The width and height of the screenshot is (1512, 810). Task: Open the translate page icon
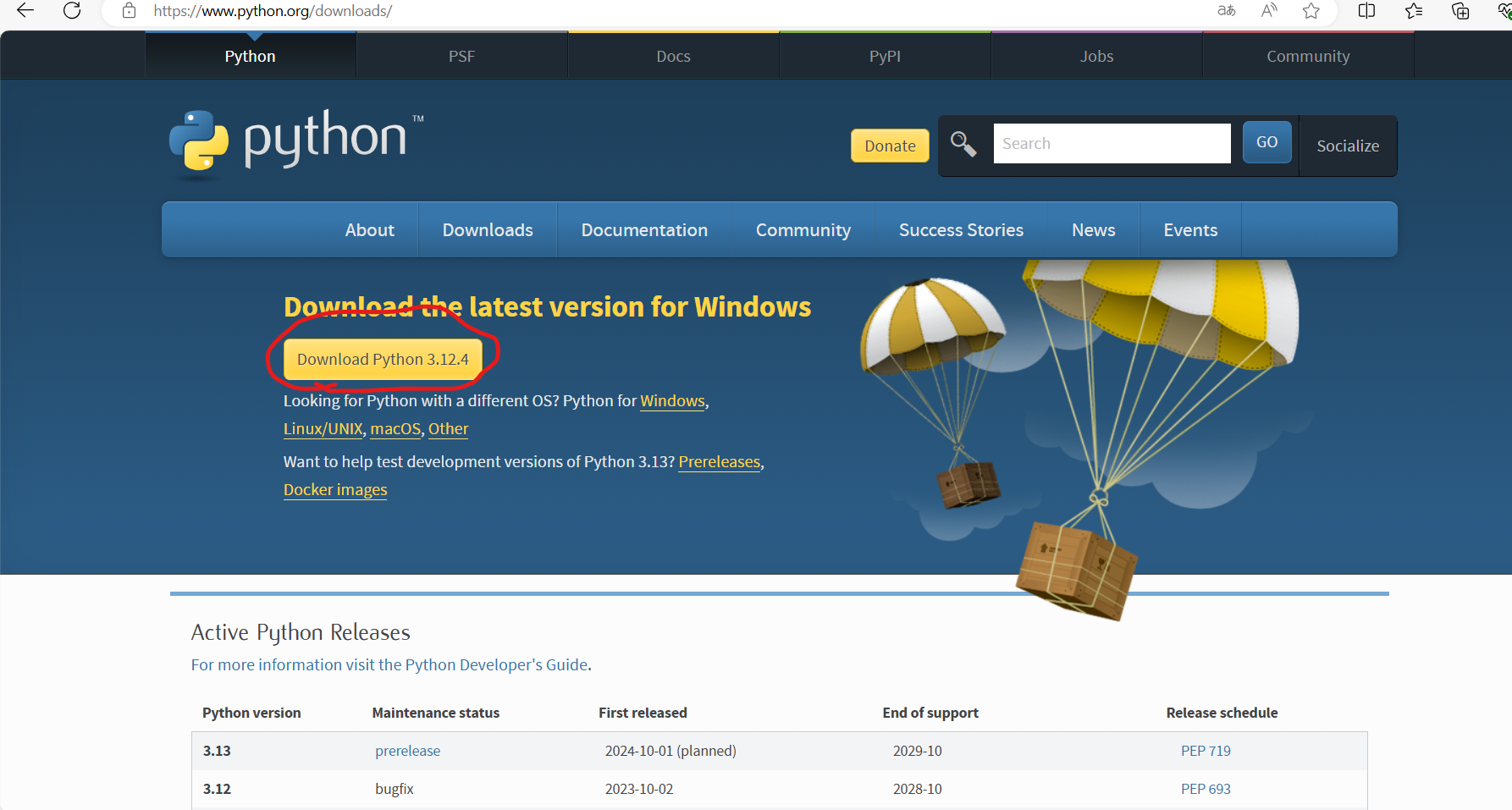point(1227,10)
